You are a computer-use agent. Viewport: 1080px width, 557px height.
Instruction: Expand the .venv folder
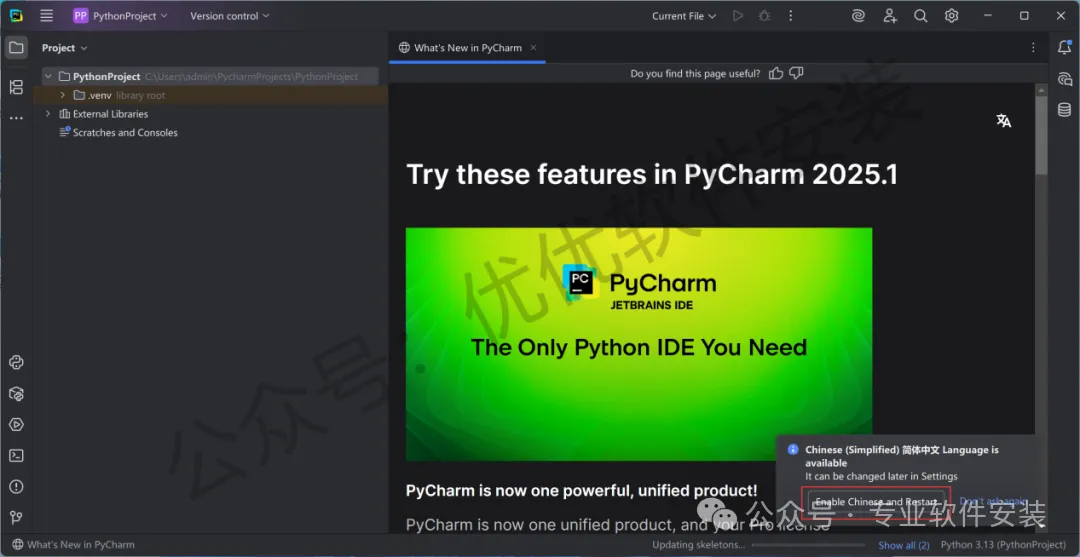(x=62, y=95)
